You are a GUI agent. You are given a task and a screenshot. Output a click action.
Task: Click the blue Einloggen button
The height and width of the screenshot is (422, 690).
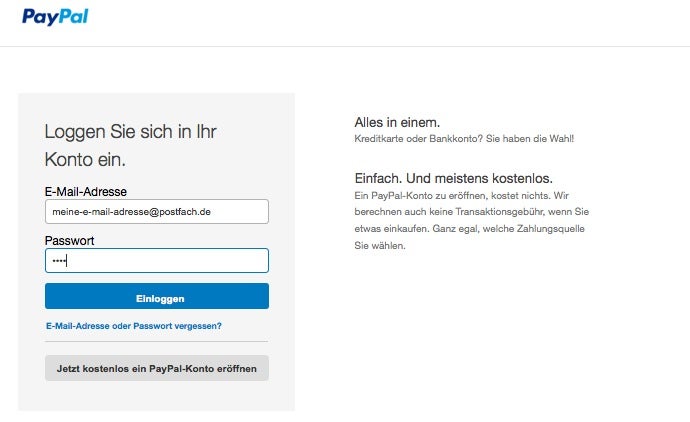pos(157,296)
